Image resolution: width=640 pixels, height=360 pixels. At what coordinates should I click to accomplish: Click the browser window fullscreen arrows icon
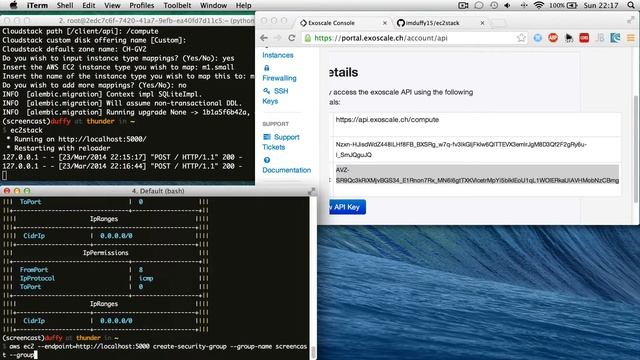(x=631, y=20)
